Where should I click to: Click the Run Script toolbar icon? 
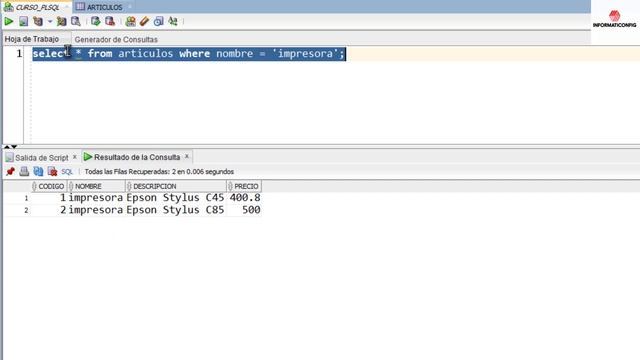point(24,21)
